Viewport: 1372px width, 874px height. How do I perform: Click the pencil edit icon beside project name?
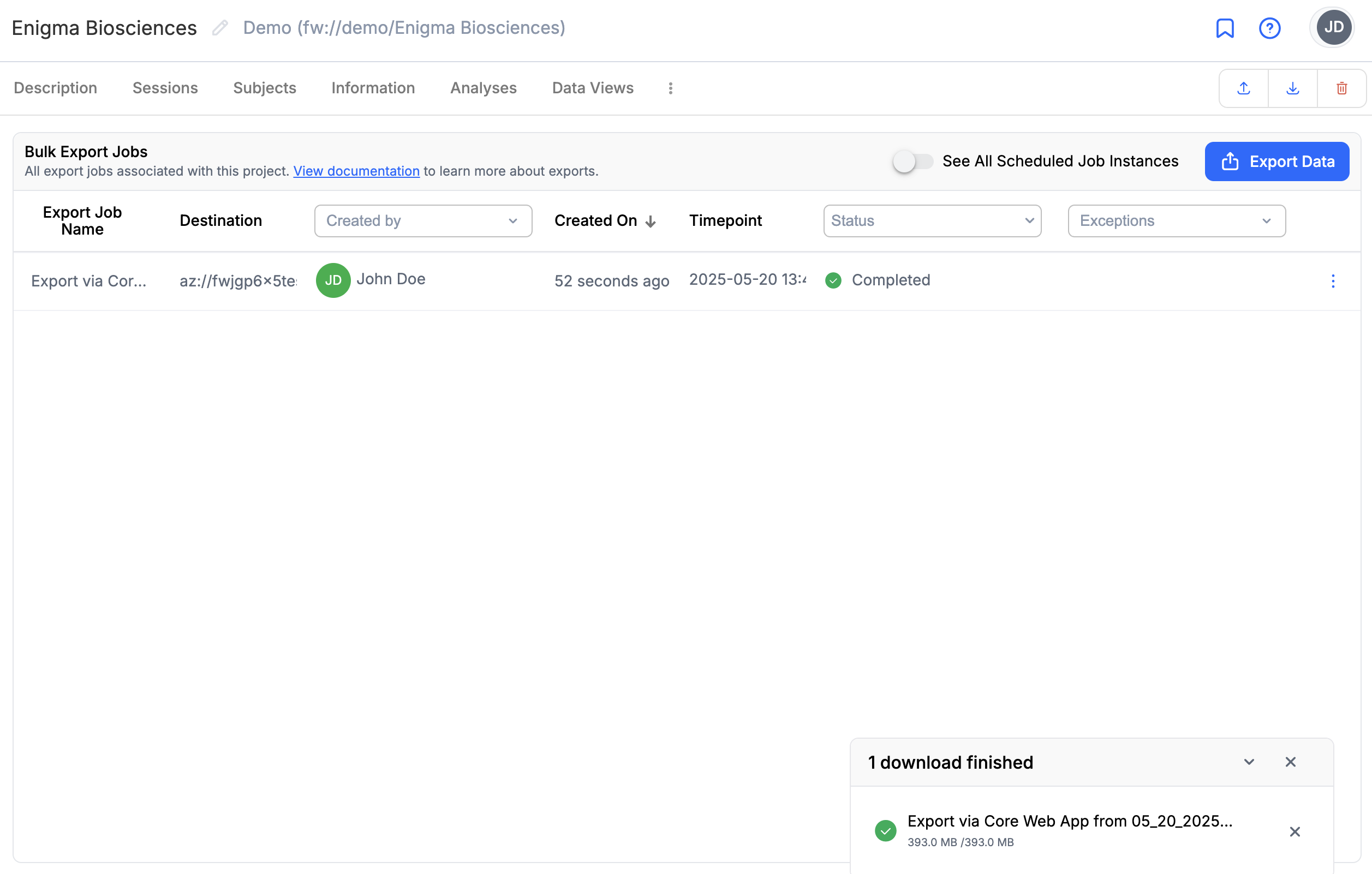point(220,27)
